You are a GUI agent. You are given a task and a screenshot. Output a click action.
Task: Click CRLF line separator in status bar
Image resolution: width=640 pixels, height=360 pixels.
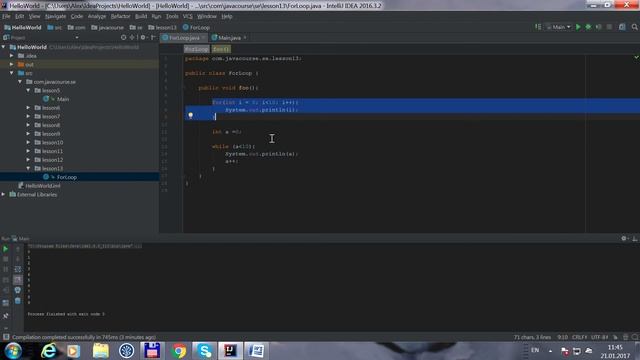[579, 337]
